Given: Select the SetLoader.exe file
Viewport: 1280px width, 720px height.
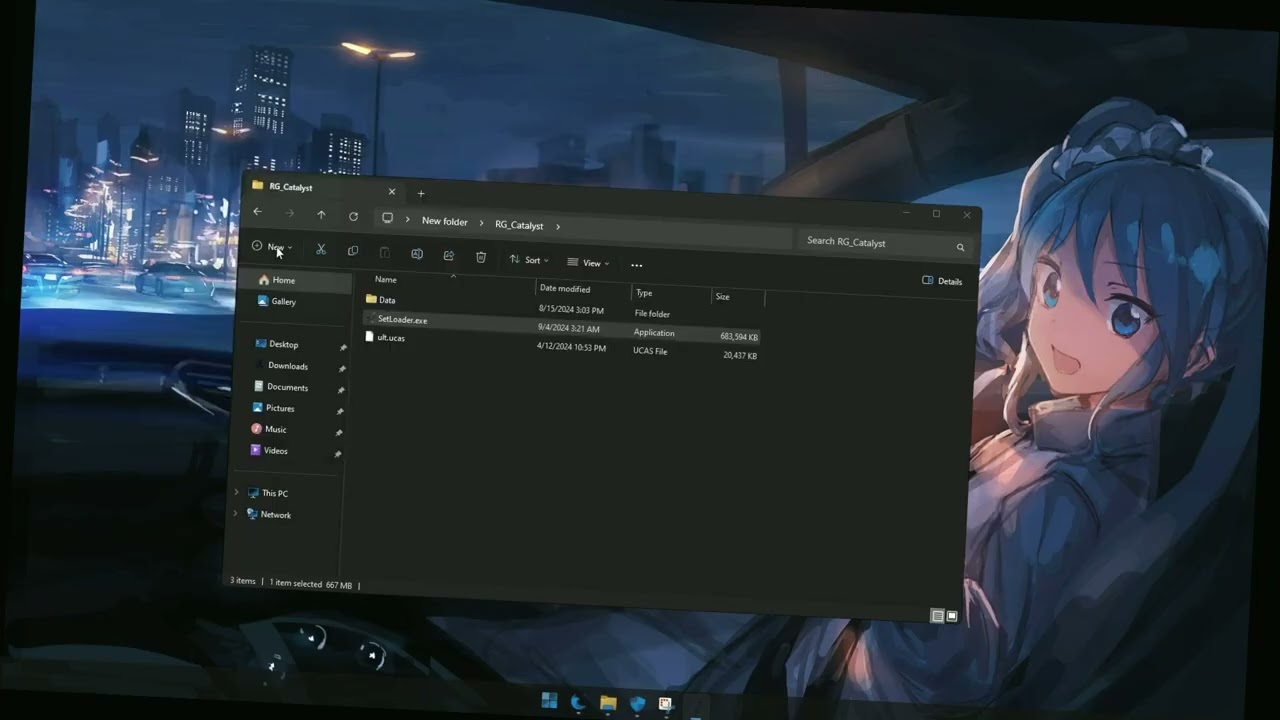Looking at the screenshot, I should (402, 320).
